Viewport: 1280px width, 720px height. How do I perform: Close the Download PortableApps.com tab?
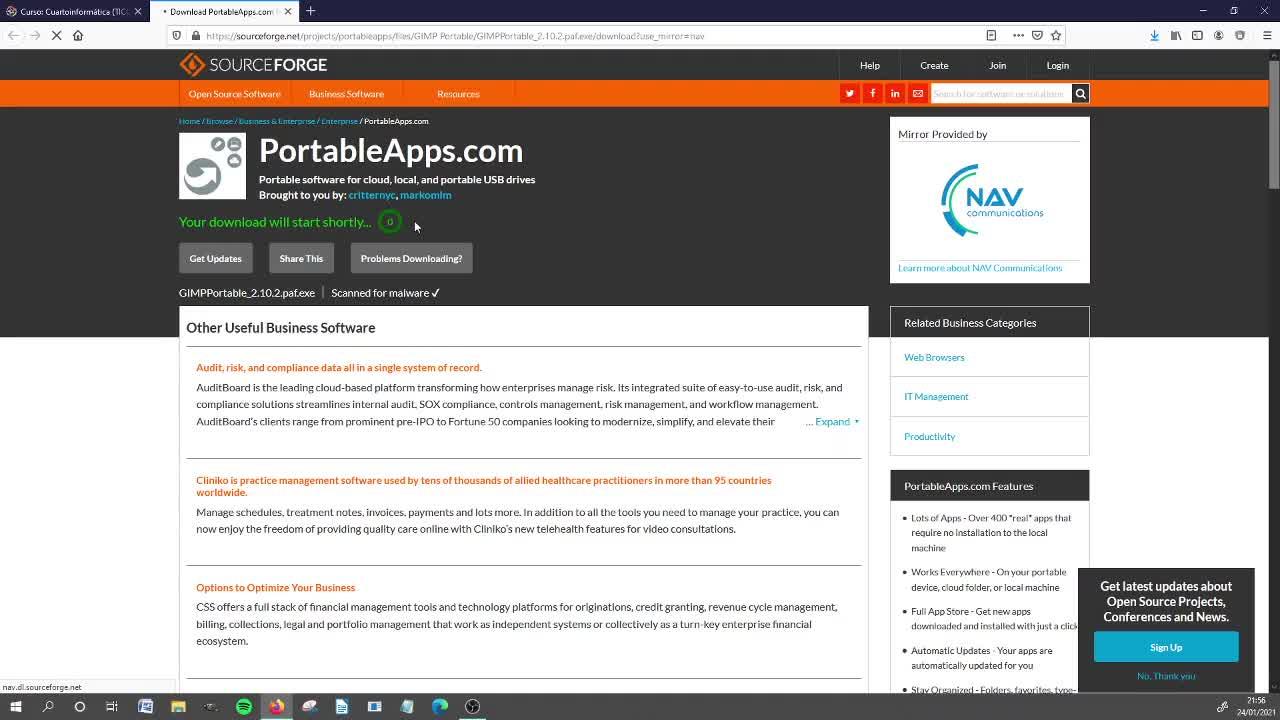[x=289, y=11]
